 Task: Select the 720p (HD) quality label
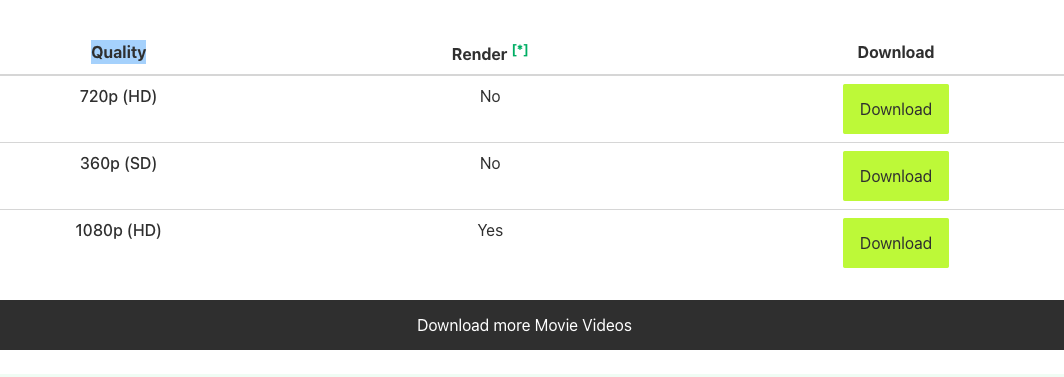[118, 97]
